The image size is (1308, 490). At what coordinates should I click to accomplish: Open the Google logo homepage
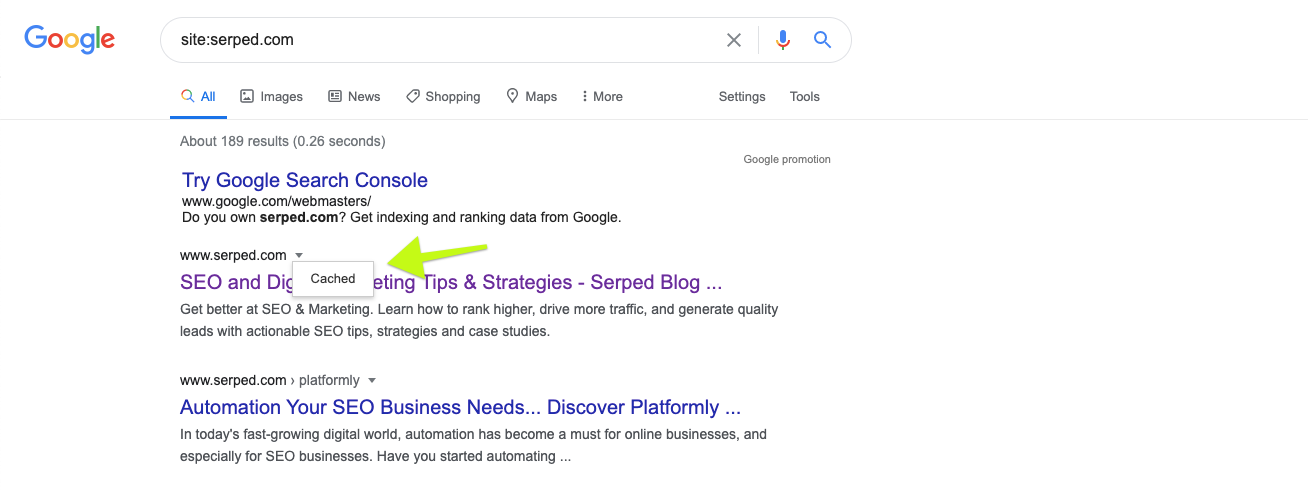70,39
